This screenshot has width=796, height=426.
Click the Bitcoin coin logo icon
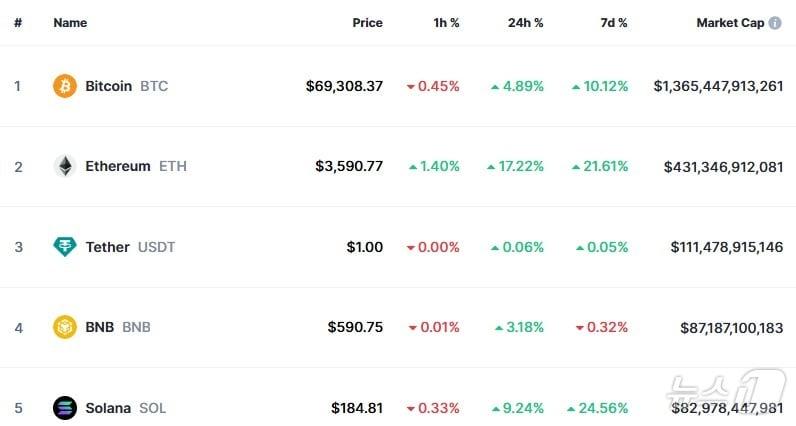[x=65, y=86]
